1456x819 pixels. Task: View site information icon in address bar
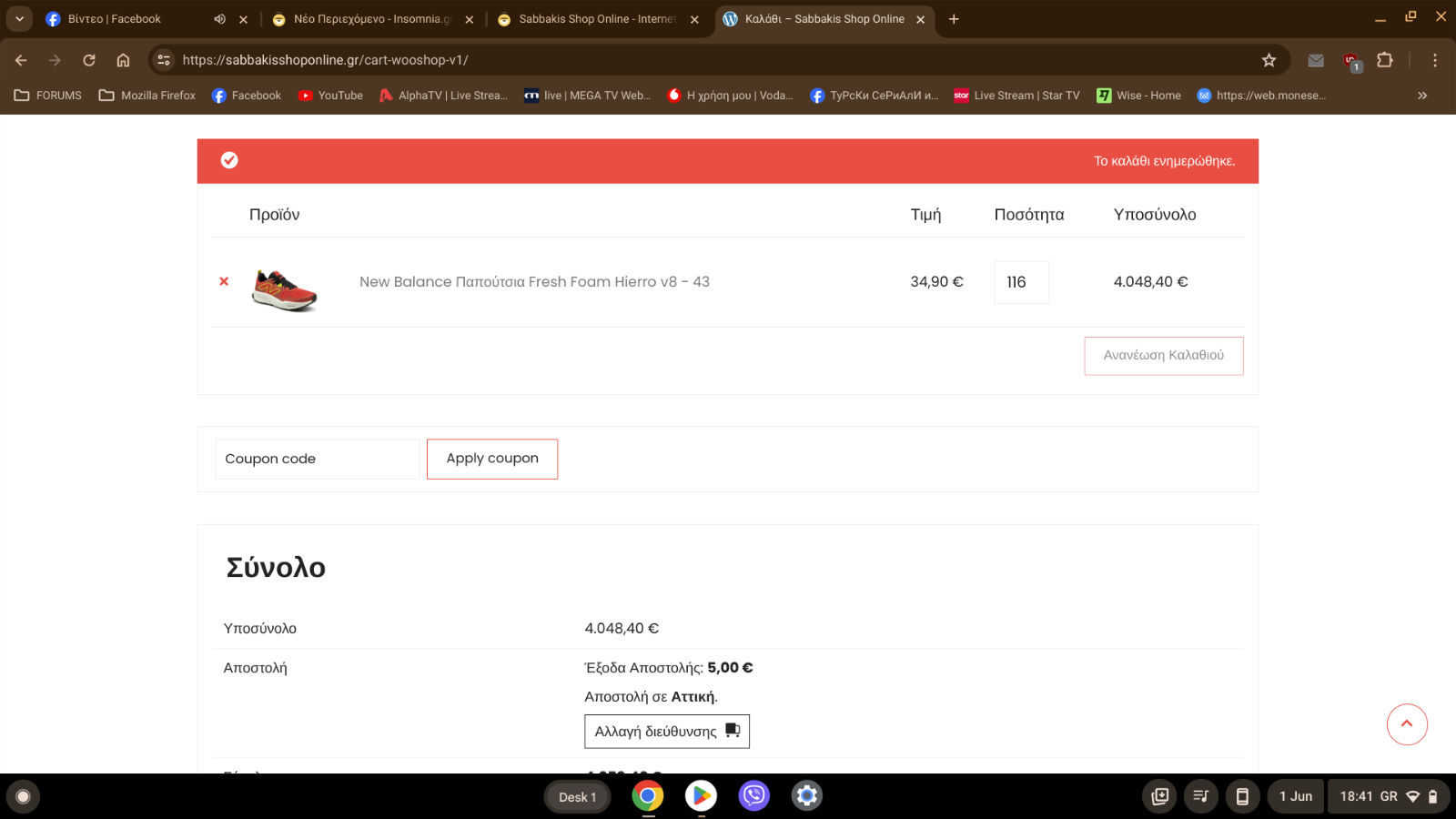[x=164, y=60]
